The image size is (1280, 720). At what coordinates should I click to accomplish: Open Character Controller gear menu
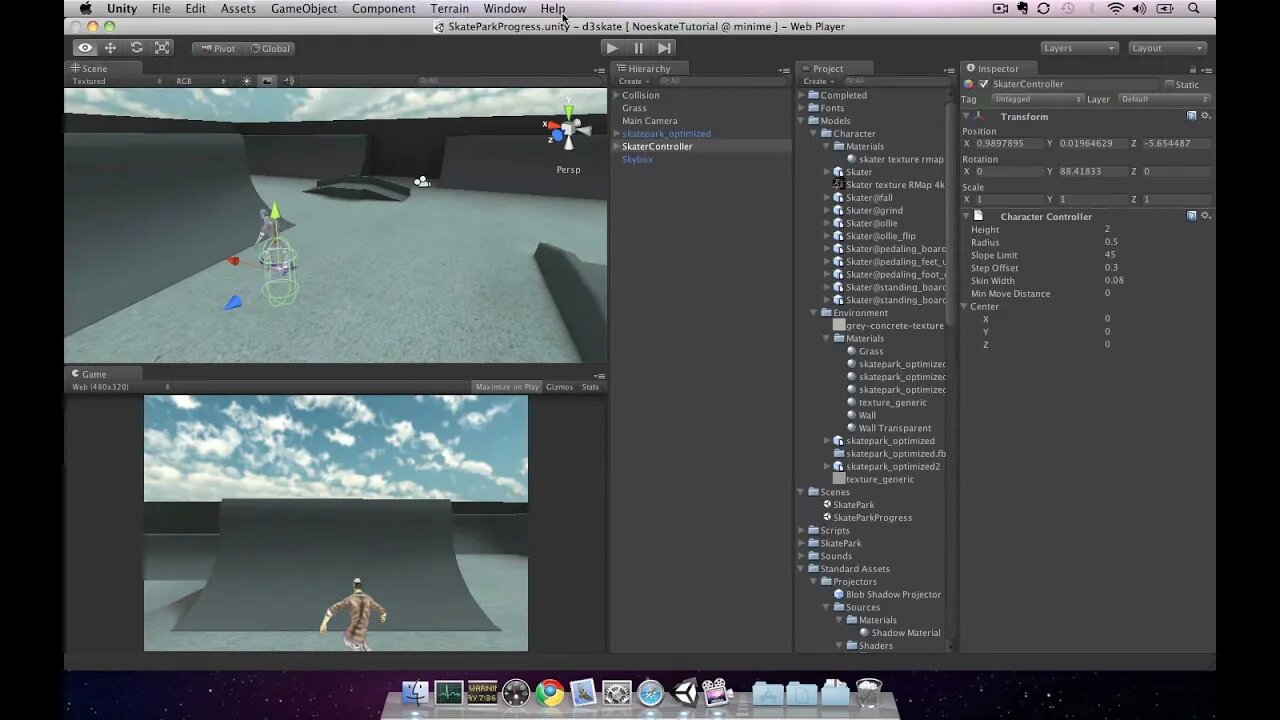[x=1205, y=216]
